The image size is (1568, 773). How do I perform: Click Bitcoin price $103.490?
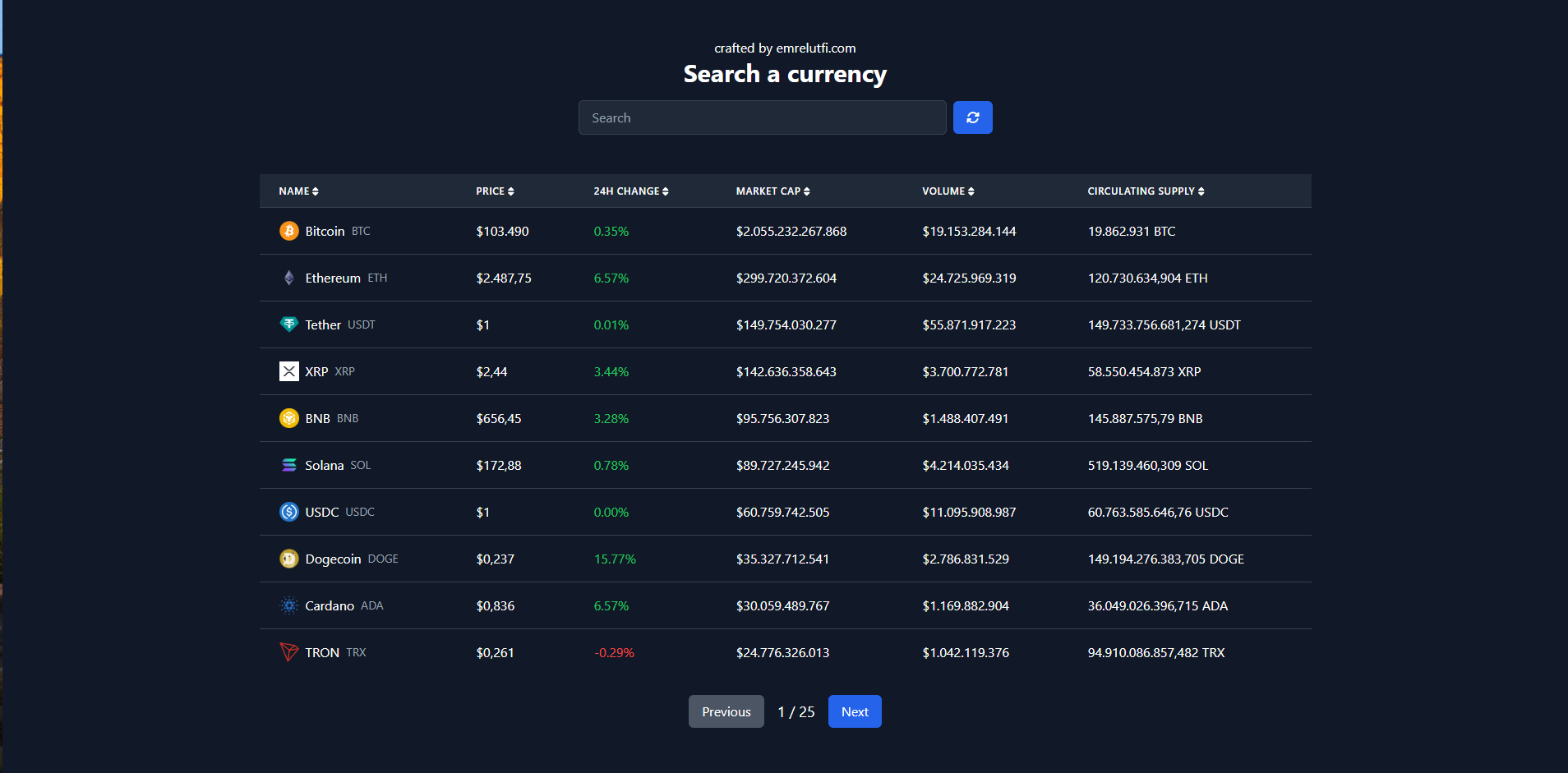[502, 232]
